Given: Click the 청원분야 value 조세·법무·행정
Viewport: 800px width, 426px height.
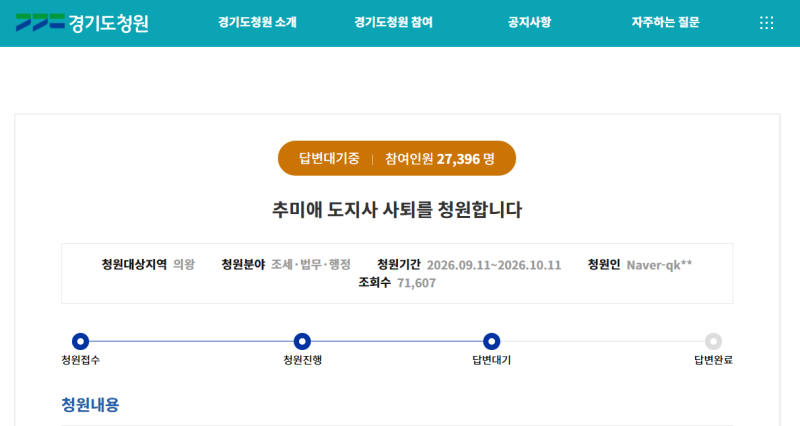Looking at the screenshot, I should (311, 264).
